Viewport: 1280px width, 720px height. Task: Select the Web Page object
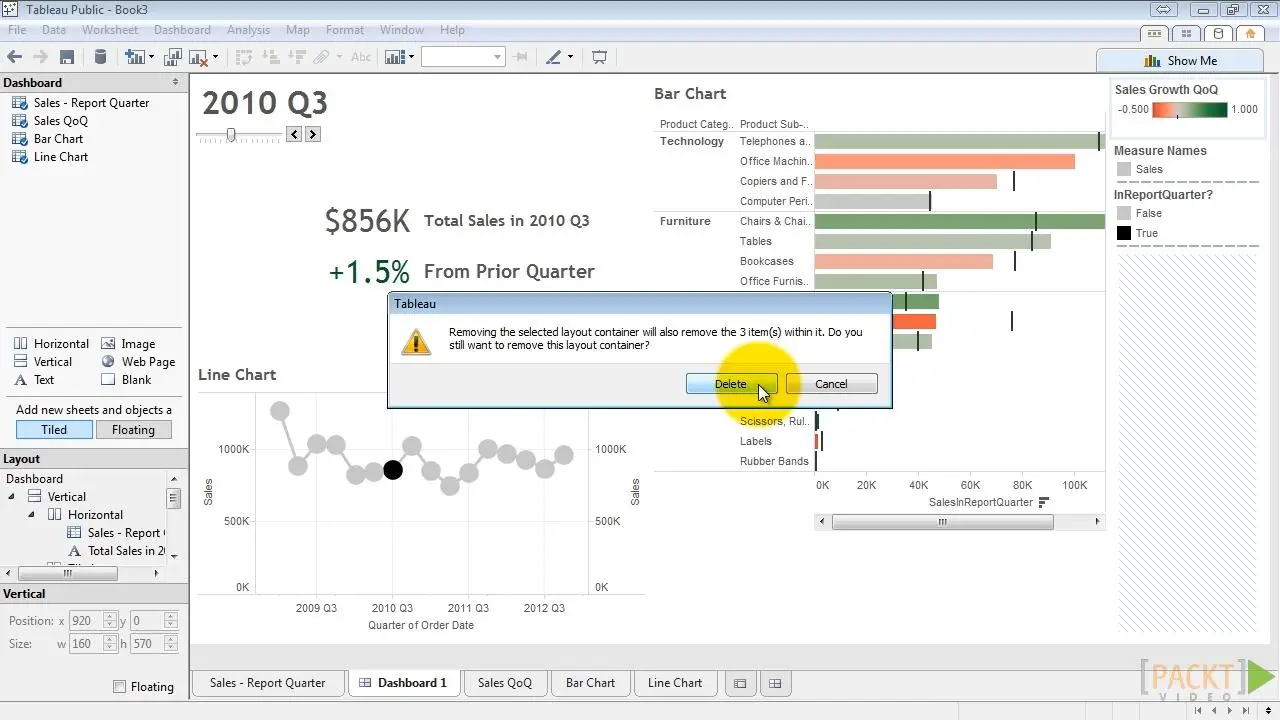coord(138,361)
